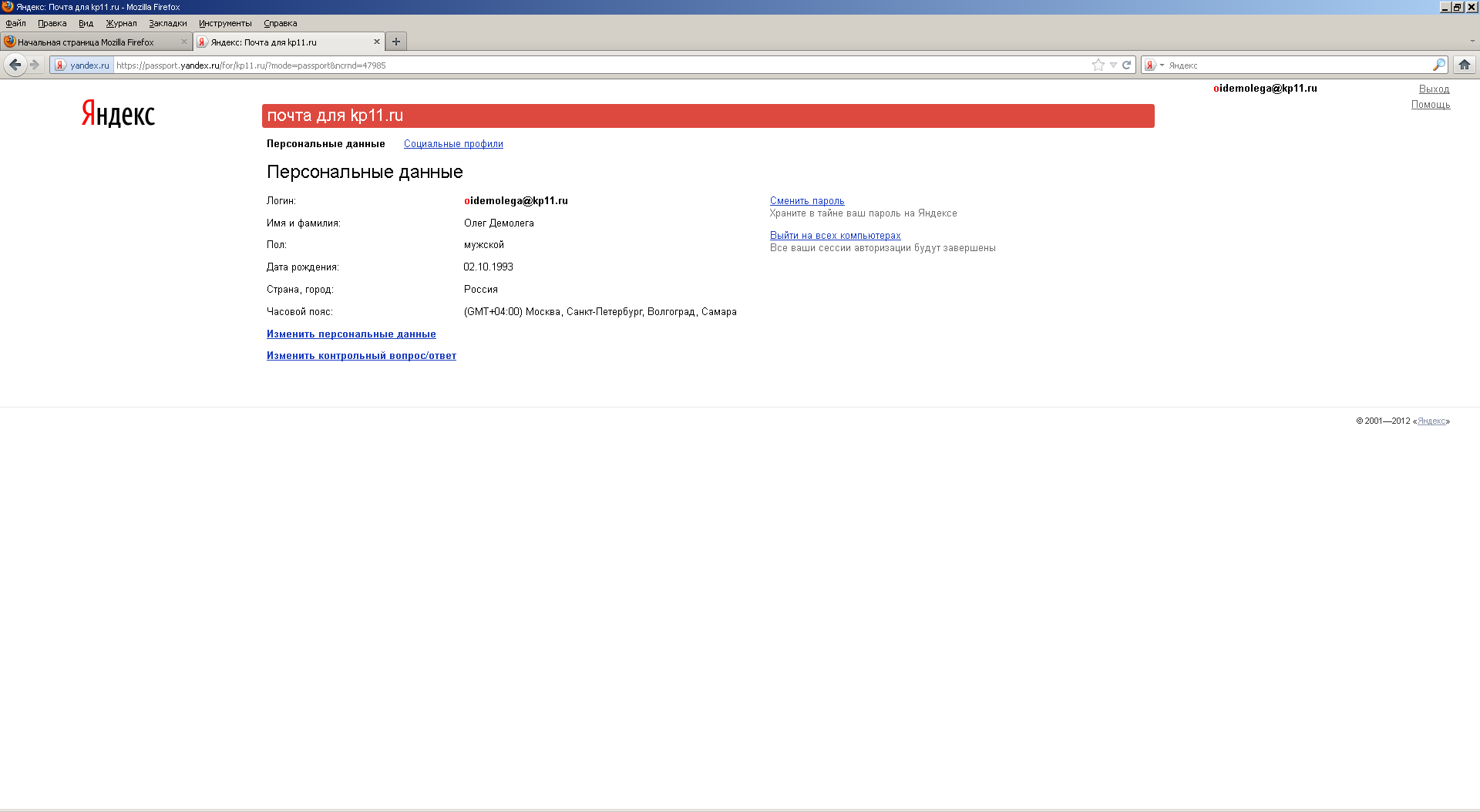Click the account email in top right corner
1480x812 pixels.
tap(1265, 89)
